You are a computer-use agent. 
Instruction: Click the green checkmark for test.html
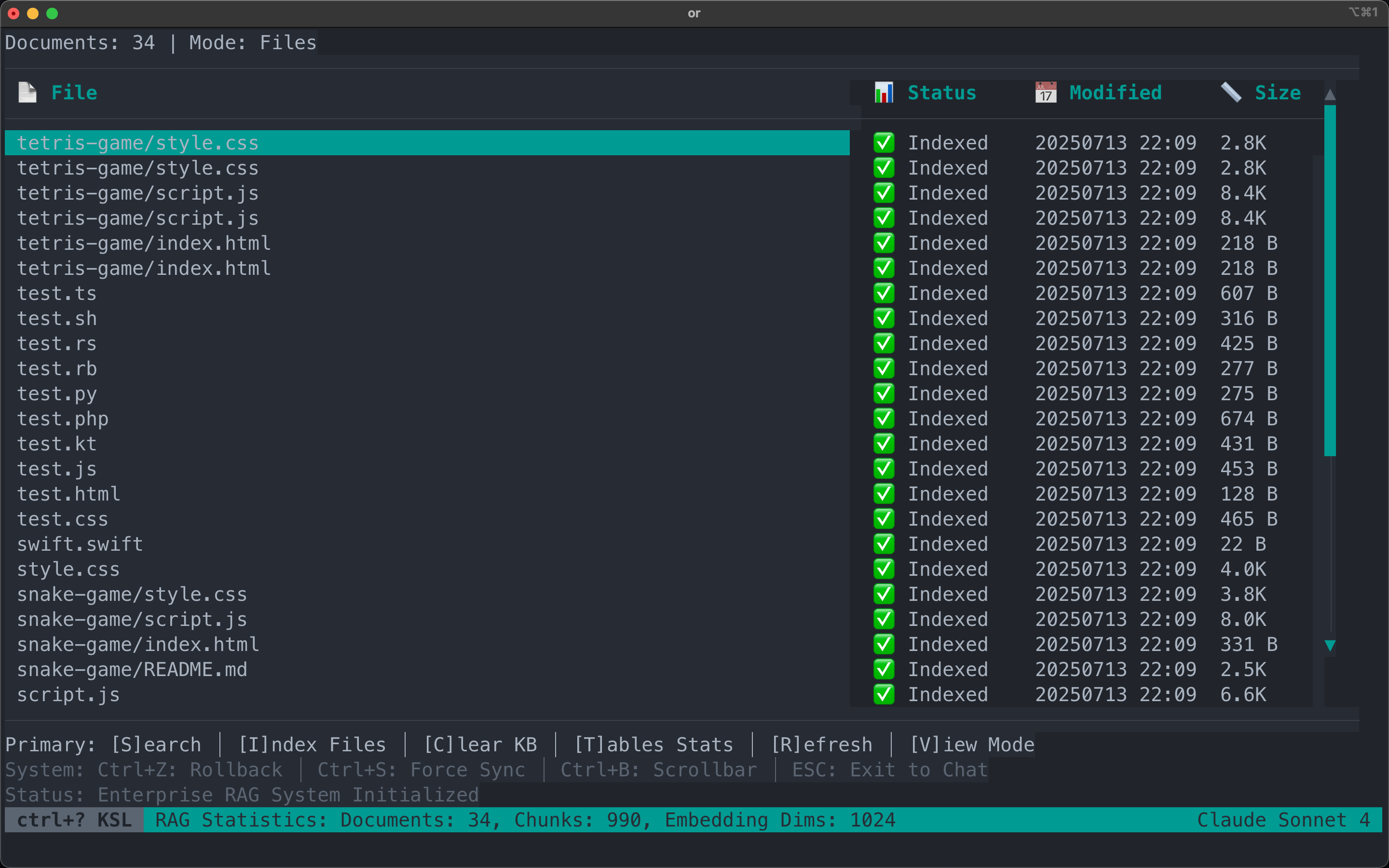[x=884, y=494]
